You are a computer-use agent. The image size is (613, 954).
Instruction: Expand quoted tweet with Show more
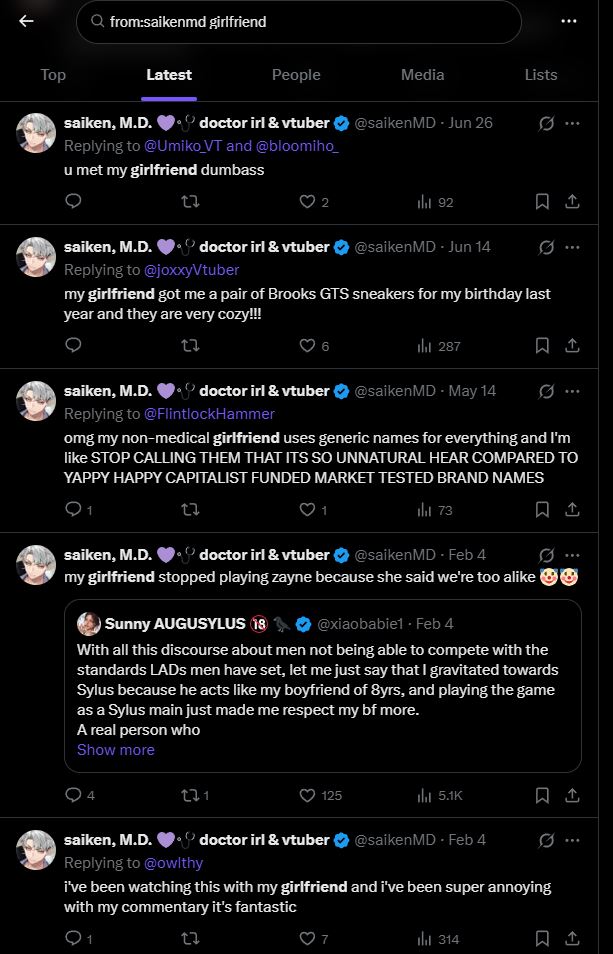coord(116,750)
